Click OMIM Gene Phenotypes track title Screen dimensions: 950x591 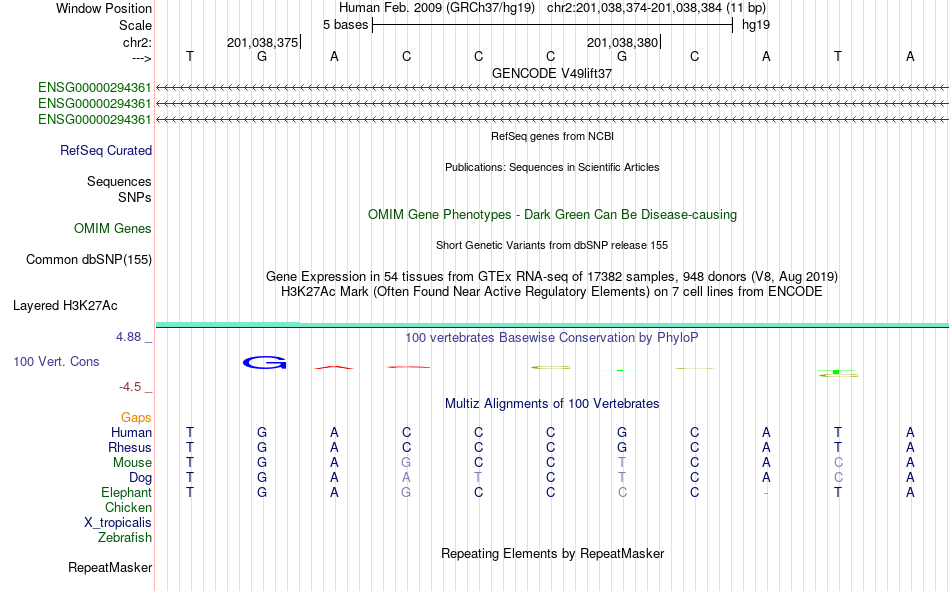tap(553, 215)
